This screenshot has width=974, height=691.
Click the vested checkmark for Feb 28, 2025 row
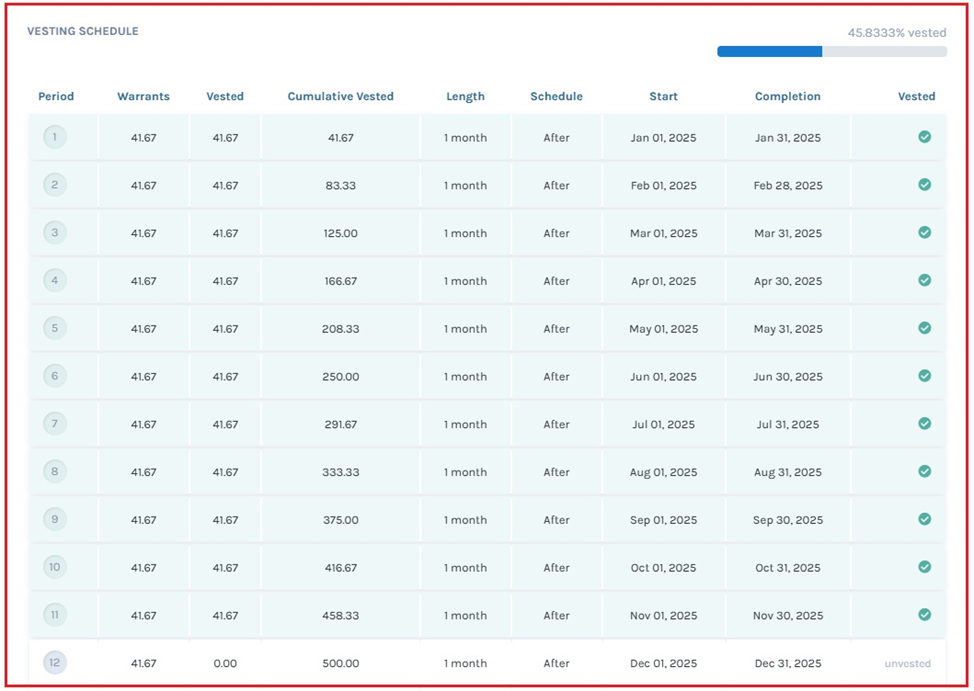[x=924, y=185]
